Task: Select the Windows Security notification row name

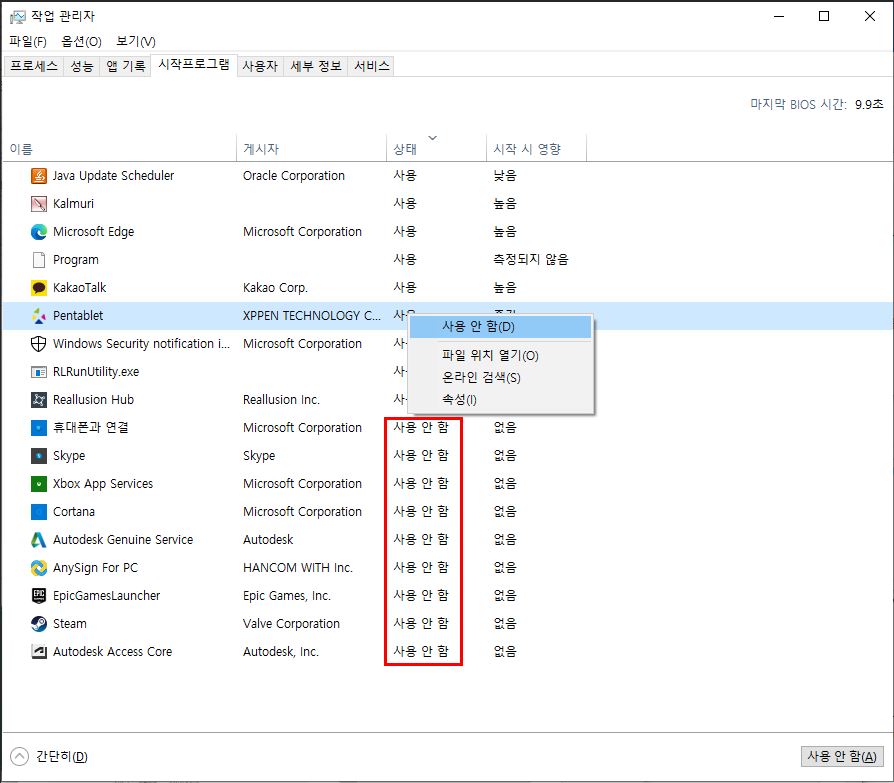Action: [x=141, y=343]
